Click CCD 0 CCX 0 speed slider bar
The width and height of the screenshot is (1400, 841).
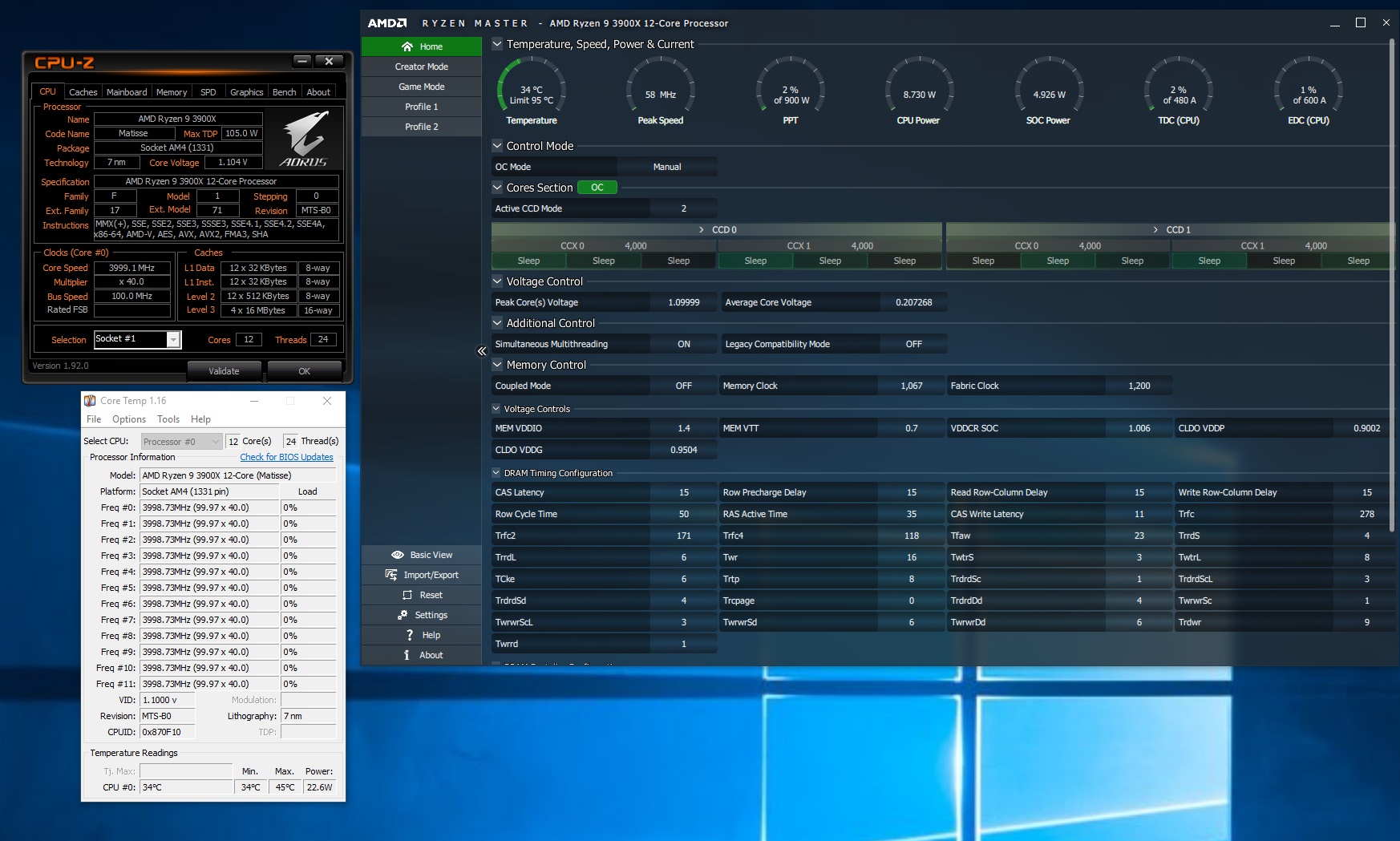604,245
